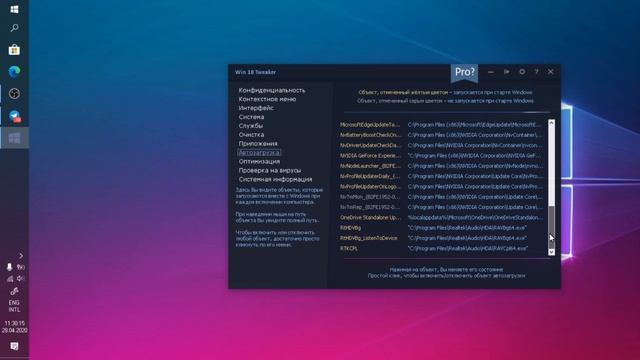The height and width of the screenshot is (360, 640).
Task: Open Конфиденциальность section
Action: [x=272, y=90]
